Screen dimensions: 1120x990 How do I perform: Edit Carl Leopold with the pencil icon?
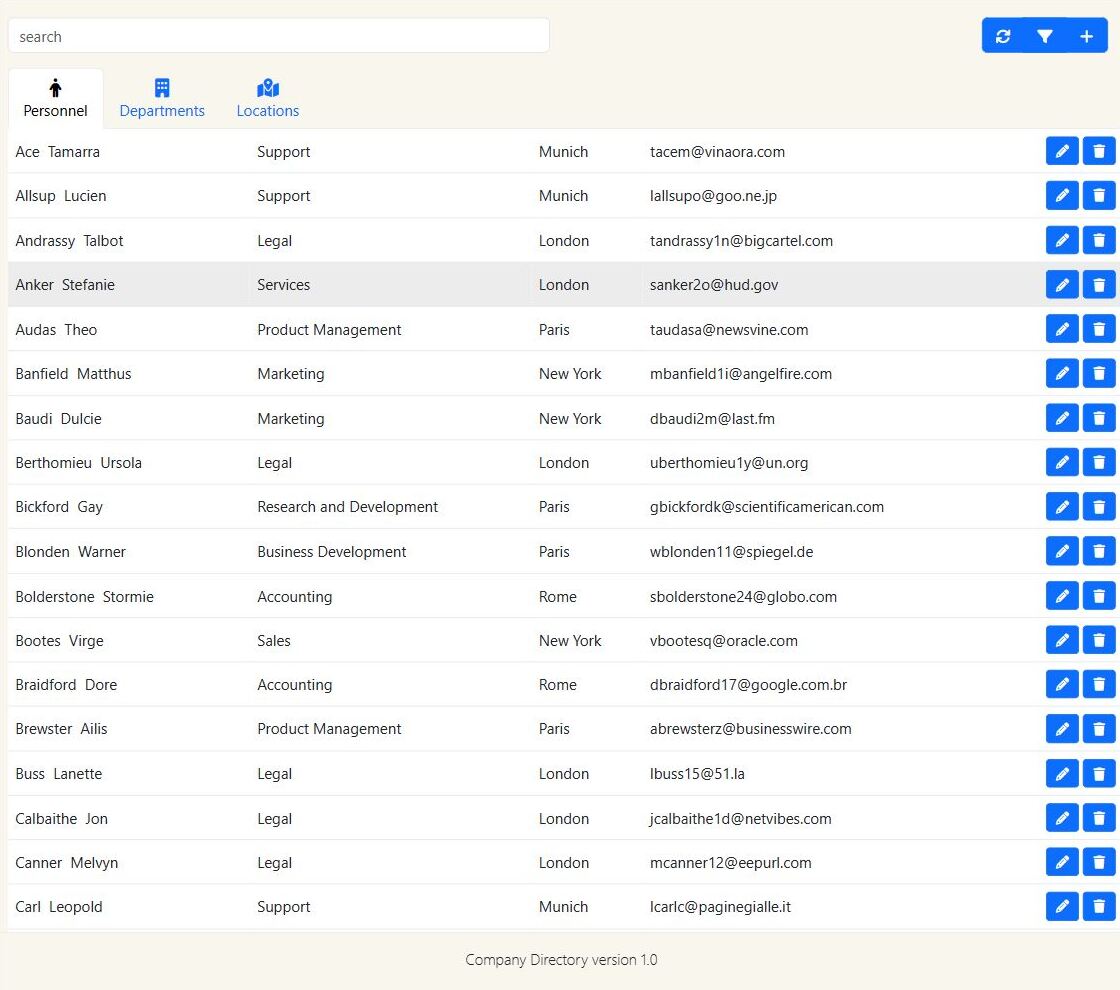coord(1062,906)
